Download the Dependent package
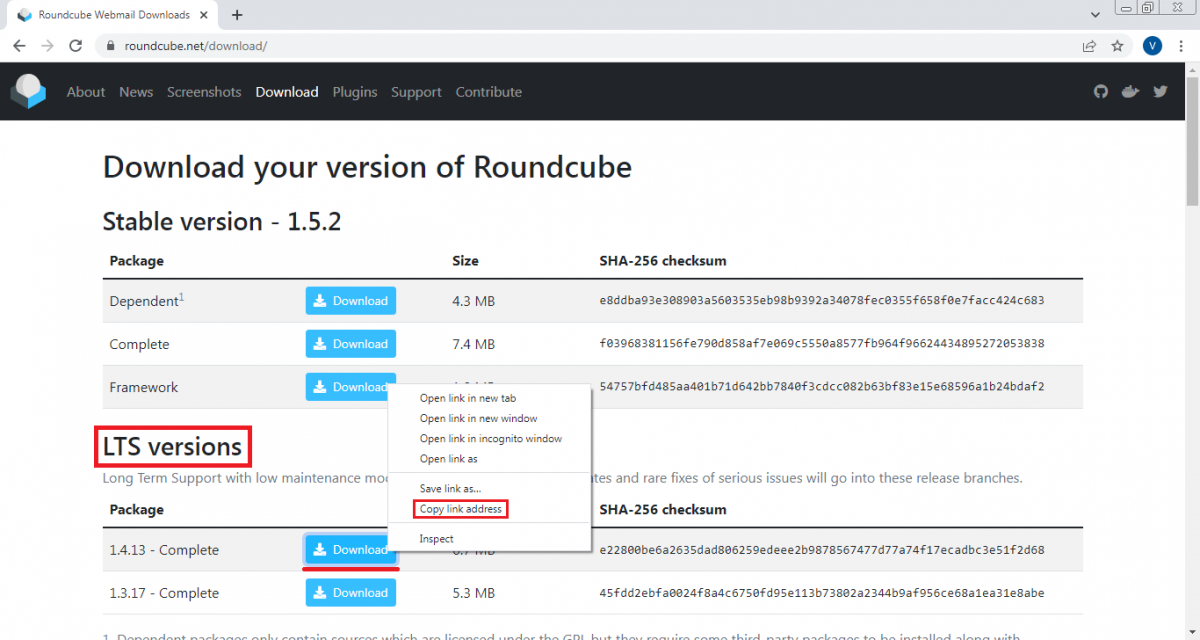1200x640 pixels. coord(350,301)
